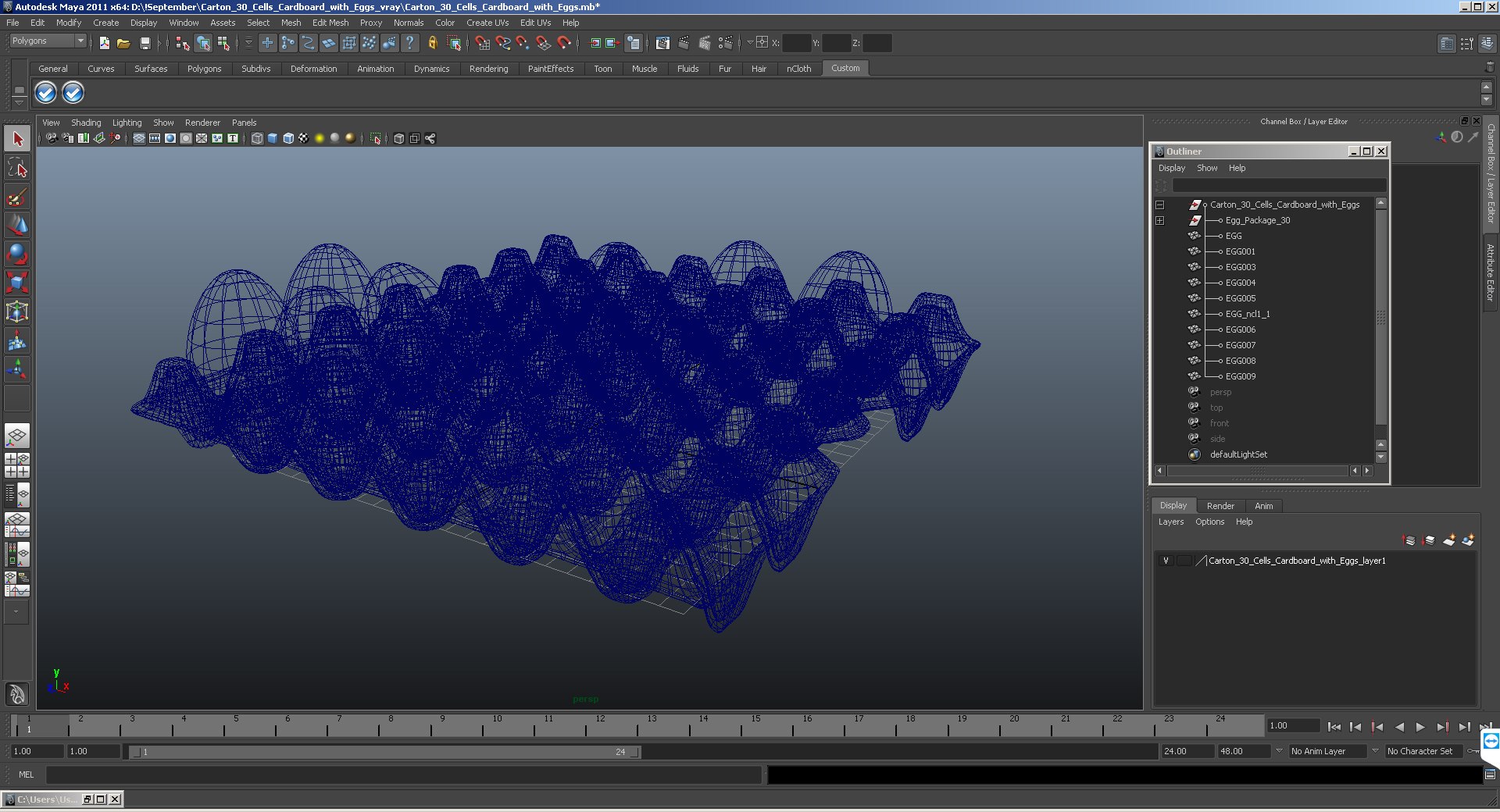The image size is (1500, 812).
Task: Enable textured display in viewport toolbar
Action: [x=304, y=138]
